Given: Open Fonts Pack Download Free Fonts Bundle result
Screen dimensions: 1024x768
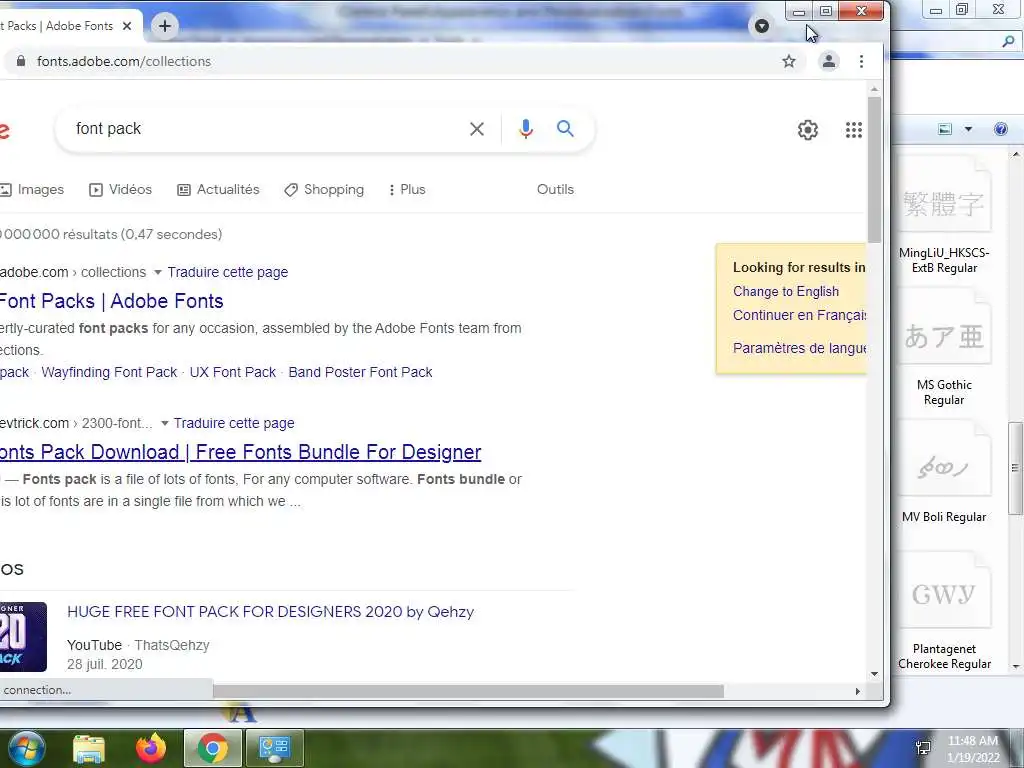Looking at the screenshot, I should coord(240,452).
